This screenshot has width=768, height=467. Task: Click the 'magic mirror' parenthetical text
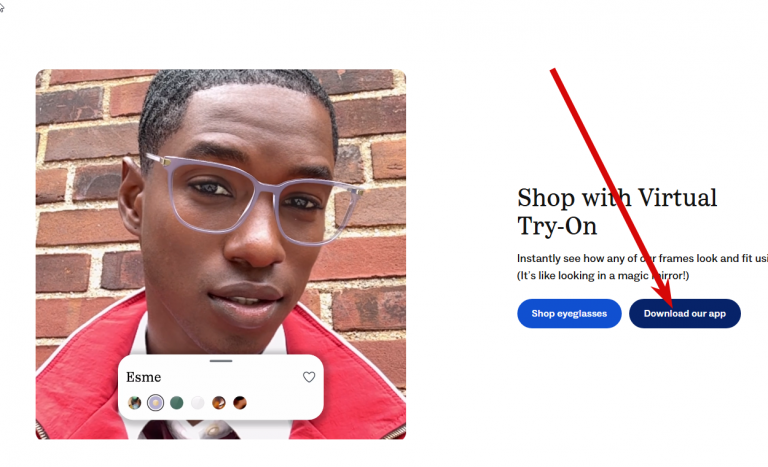point(603,276)
